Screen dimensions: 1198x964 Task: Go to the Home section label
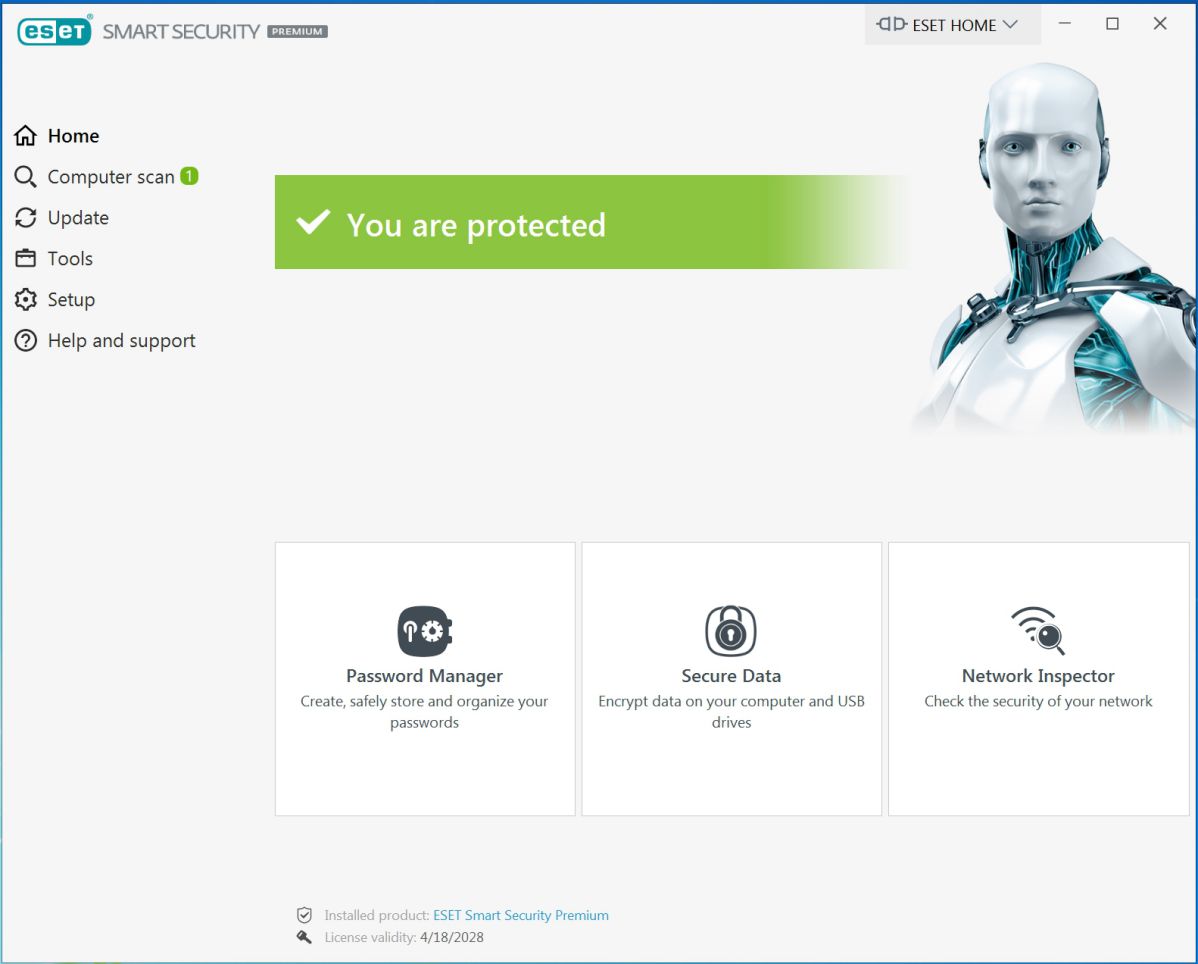[73, 136]
